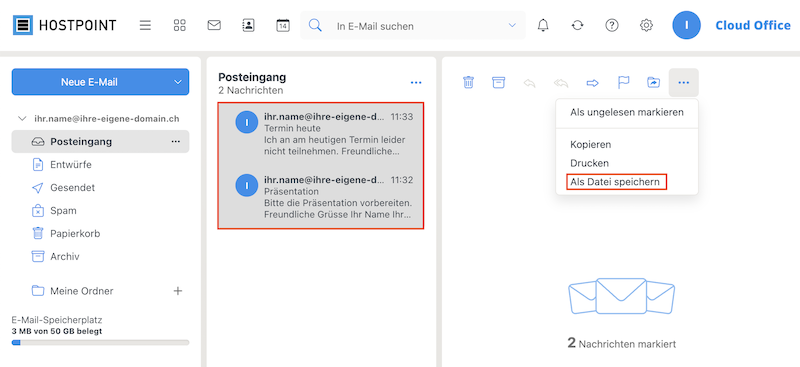Open the Präsentation message
Image resolution: width=800 pixels, height=367 pixels.
pos(320,197)
